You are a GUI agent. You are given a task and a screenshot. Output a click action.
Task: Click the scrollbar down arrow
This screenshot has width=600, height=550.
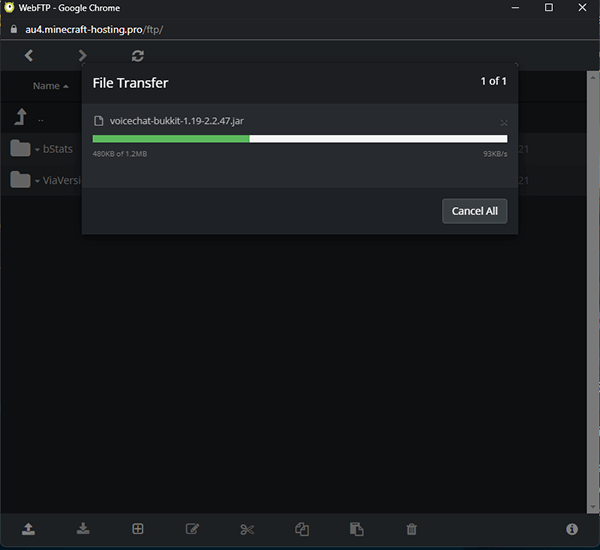click(593, 507)
